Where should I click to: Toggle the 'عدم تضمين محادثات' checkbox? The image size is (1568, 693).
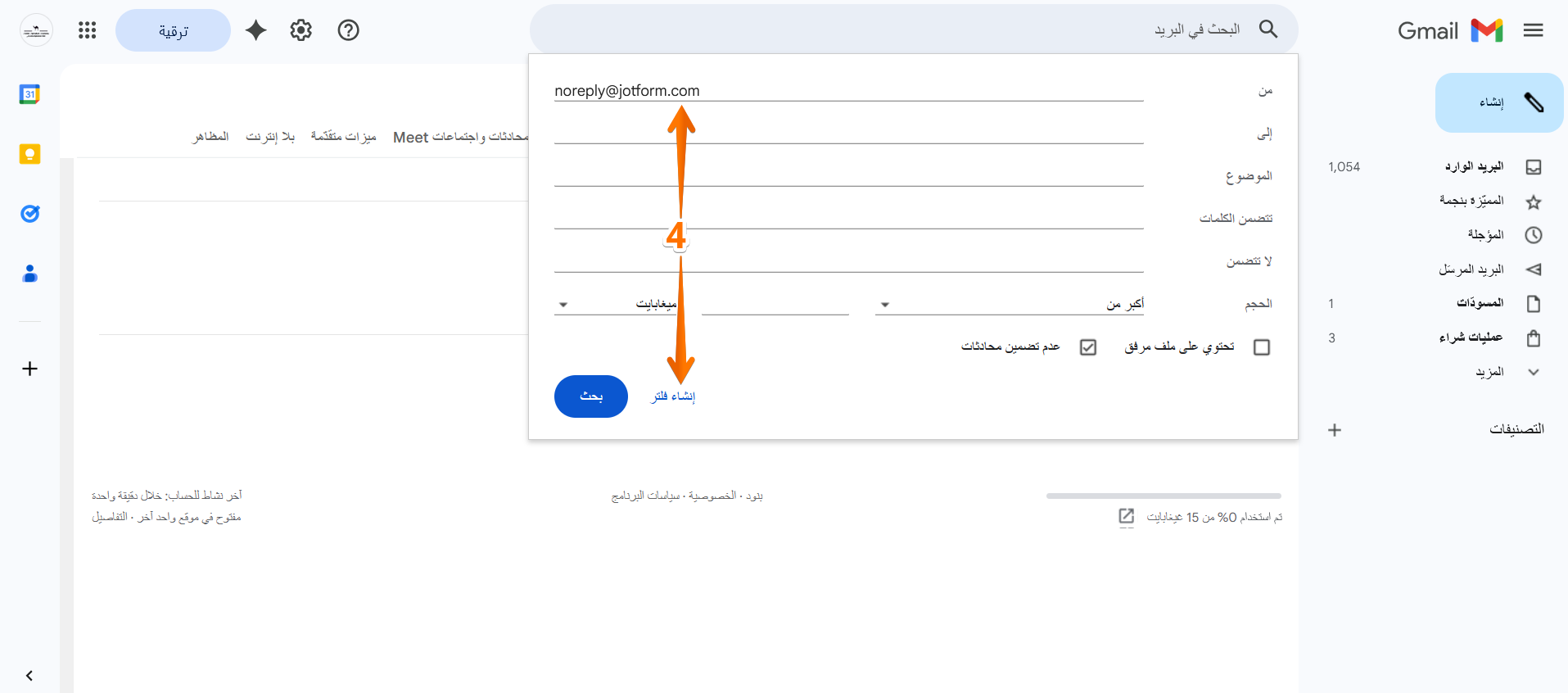tap(1088, 347)
